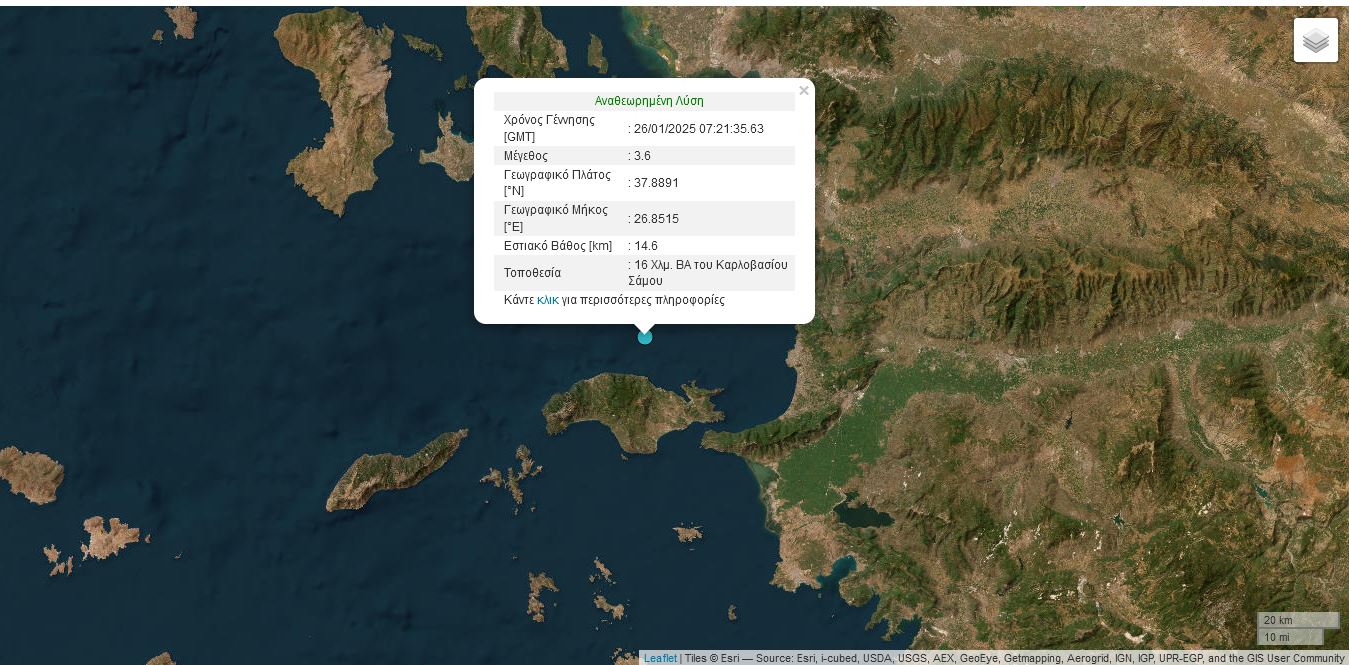
Task: Click the Esri tiles attribution credit
Action: (710, 658)
